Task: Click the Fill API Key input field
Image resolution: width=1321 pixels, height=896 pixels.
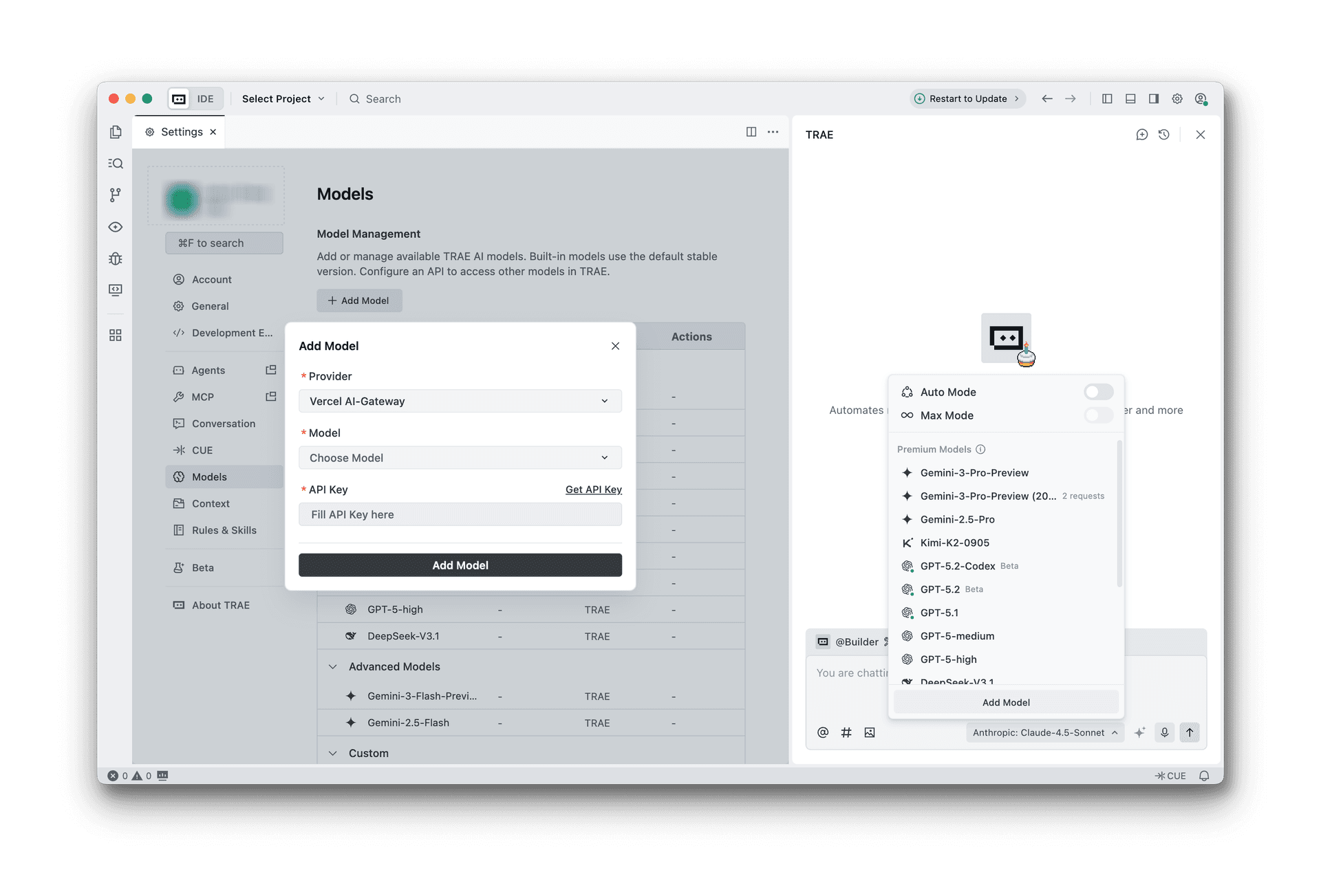Action: point(460,514)
